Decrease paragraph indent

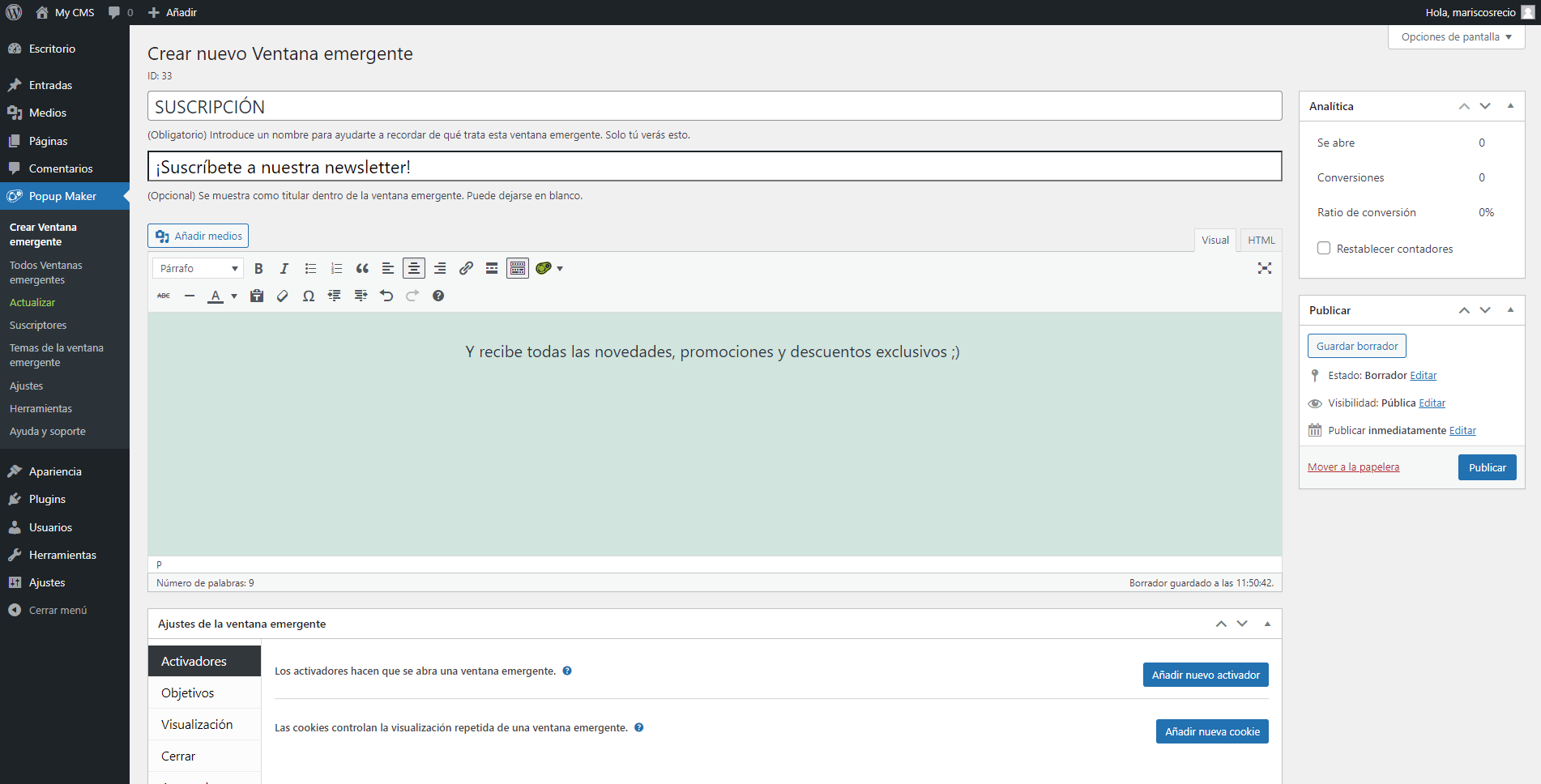point(335,296)
